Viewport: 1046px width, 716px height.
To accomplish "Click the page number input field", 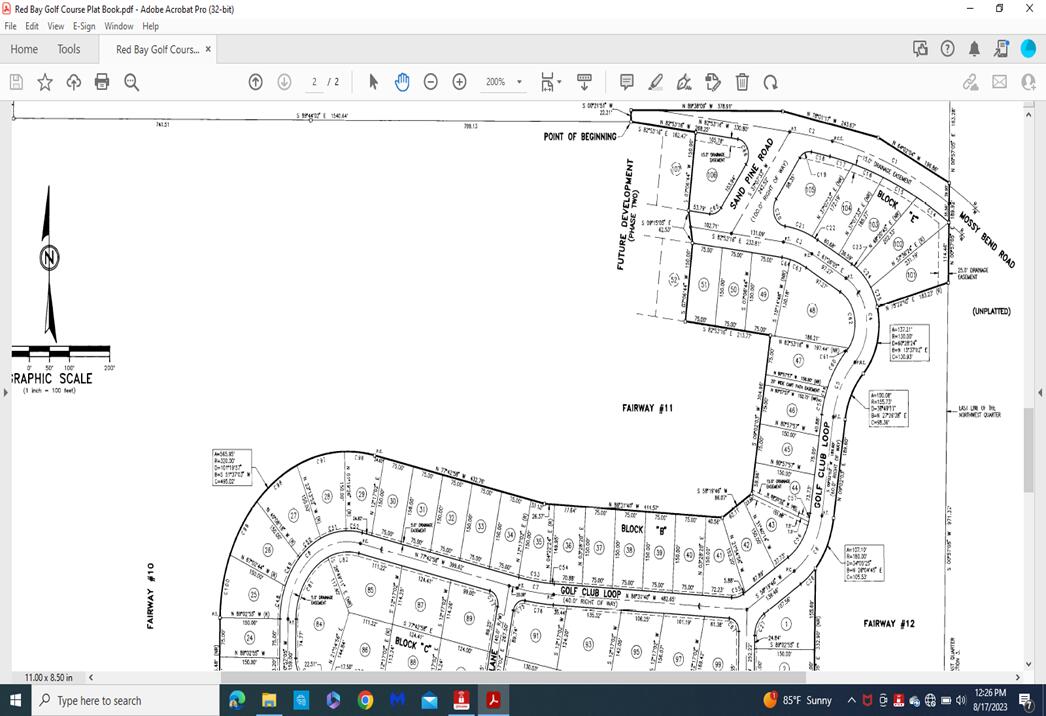I will coord(314,82).
